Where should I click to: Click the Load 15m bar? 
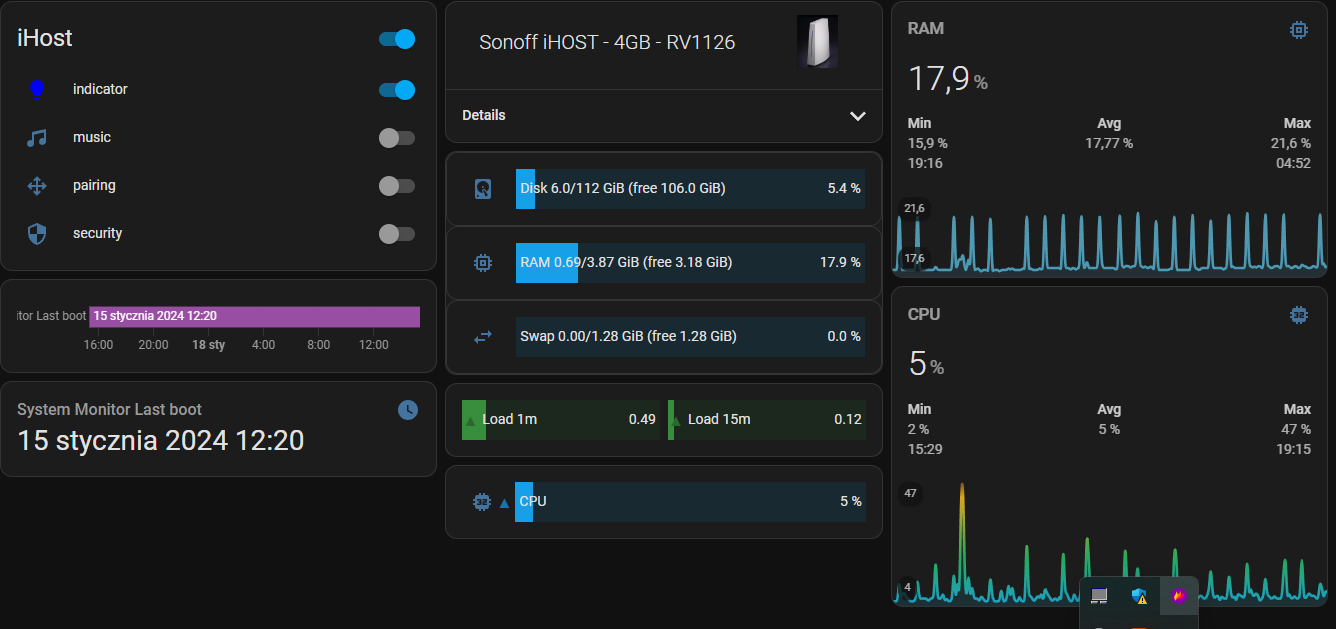point(767,420)
